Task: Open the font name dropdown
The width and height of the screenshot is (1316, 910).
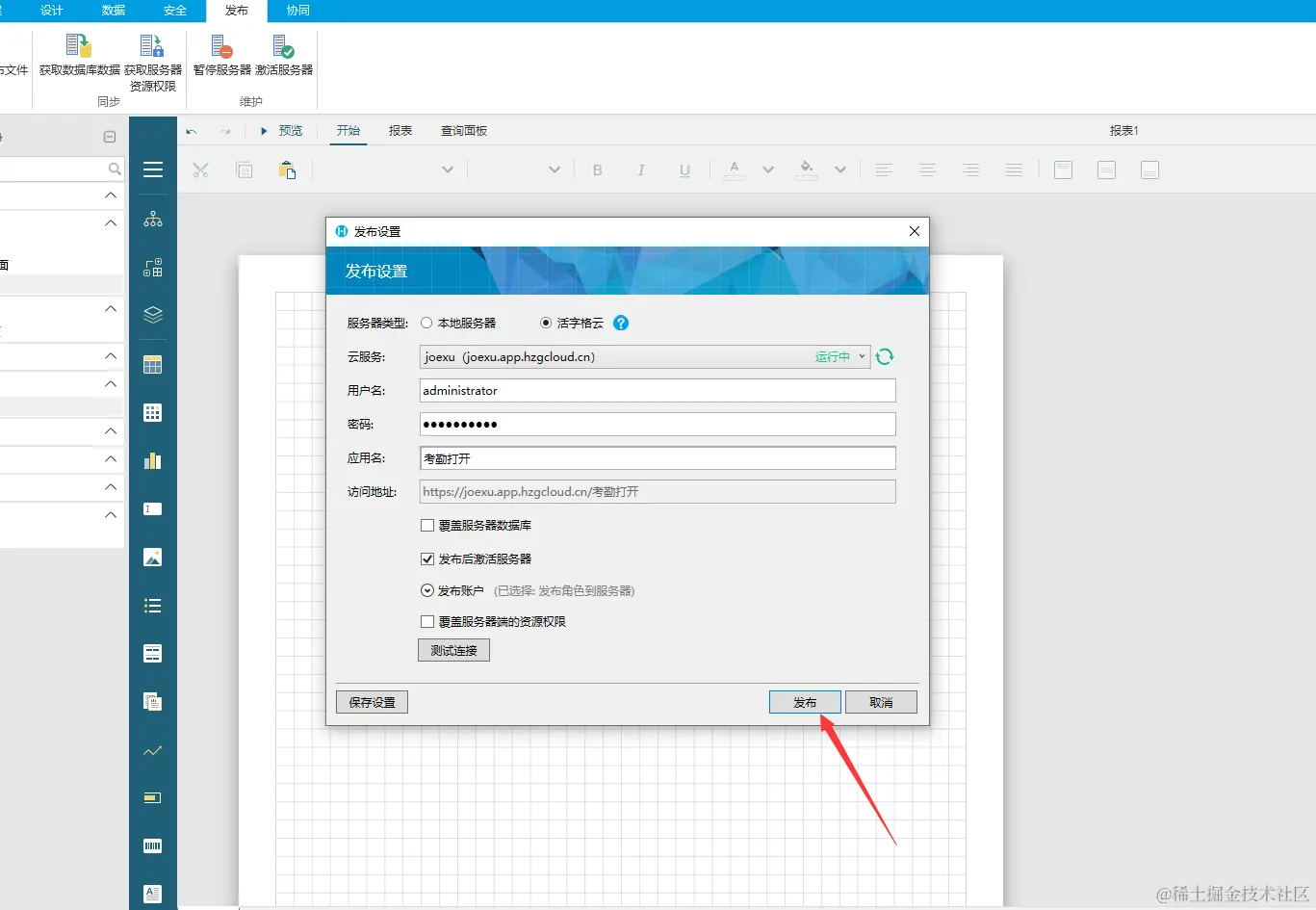Action: (447, 170)
